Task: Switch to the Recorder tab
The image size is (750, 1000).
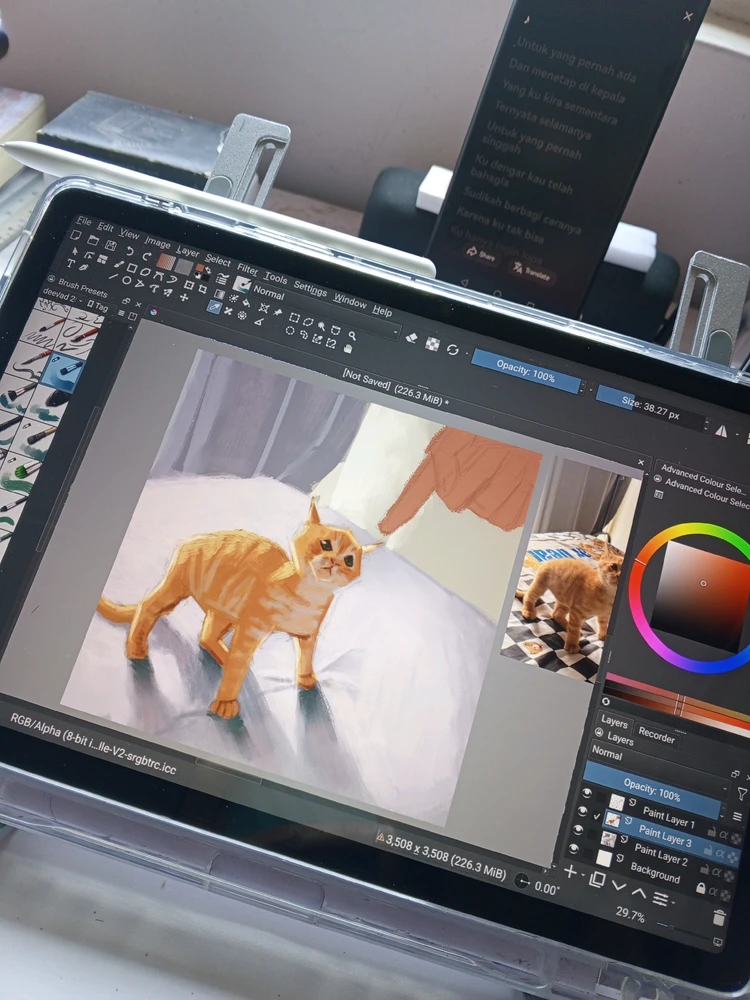Action: [x=656, y=735]
